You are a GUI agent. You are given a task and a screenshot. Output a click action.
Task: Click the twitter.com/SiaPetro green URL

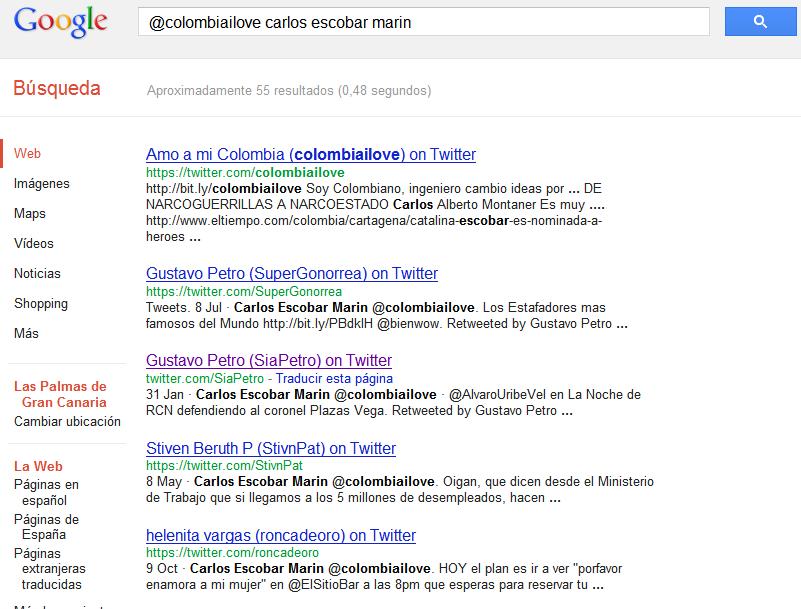[205, 379]
